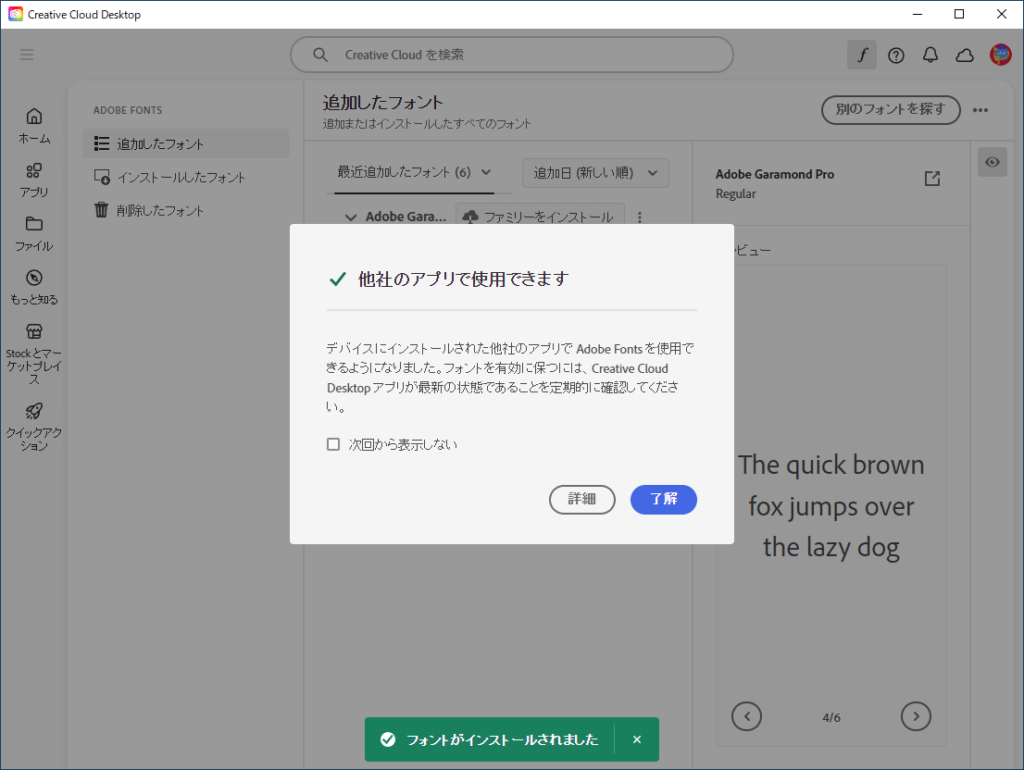1024x770 pixels.
Task: Click the 詳細 button in dialog
Action: pos(582,500)
